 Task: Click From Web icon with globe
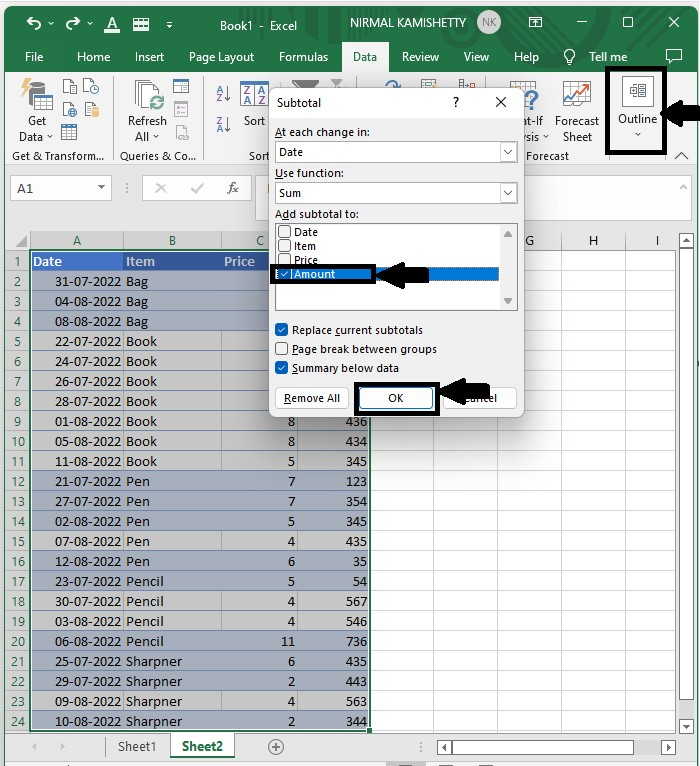[x=70, y=109]
